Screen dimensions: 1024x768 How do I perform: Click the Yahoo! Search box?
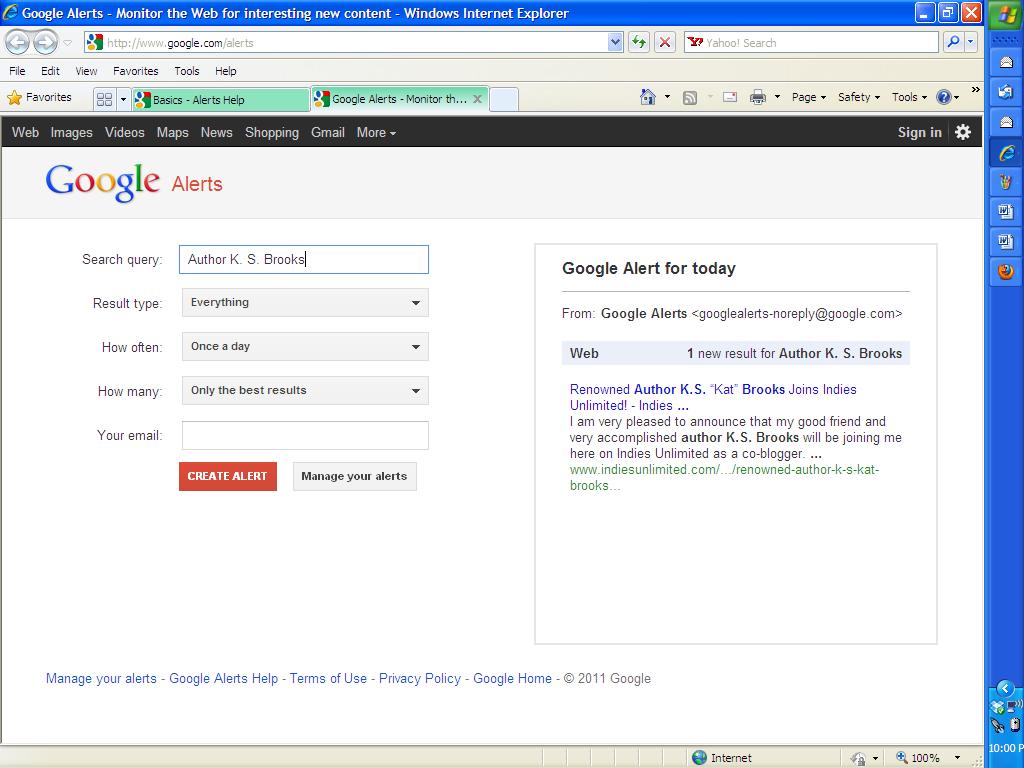coord(811,42)
